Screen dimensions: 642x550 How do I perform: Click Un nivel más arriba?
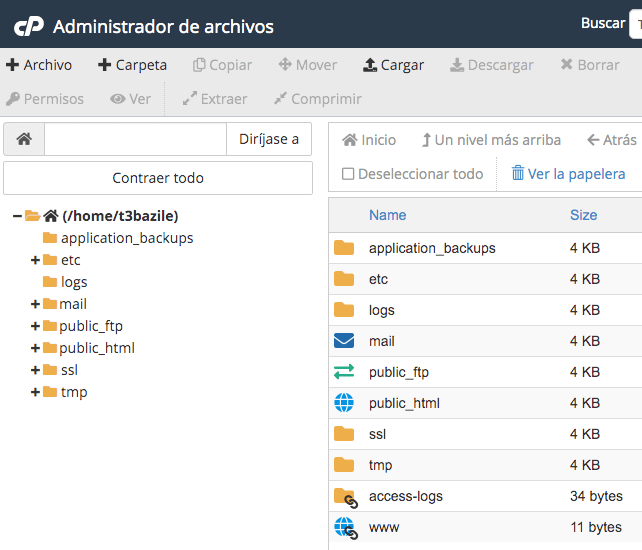coord(491,140)
